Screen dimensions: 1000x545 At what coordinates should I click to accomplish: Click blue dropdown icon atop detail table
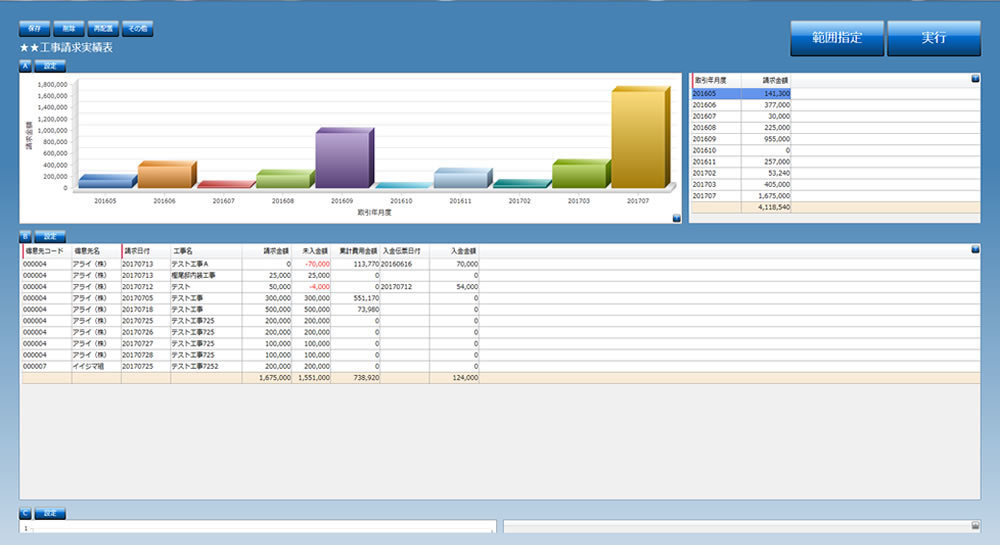[975, 249]
